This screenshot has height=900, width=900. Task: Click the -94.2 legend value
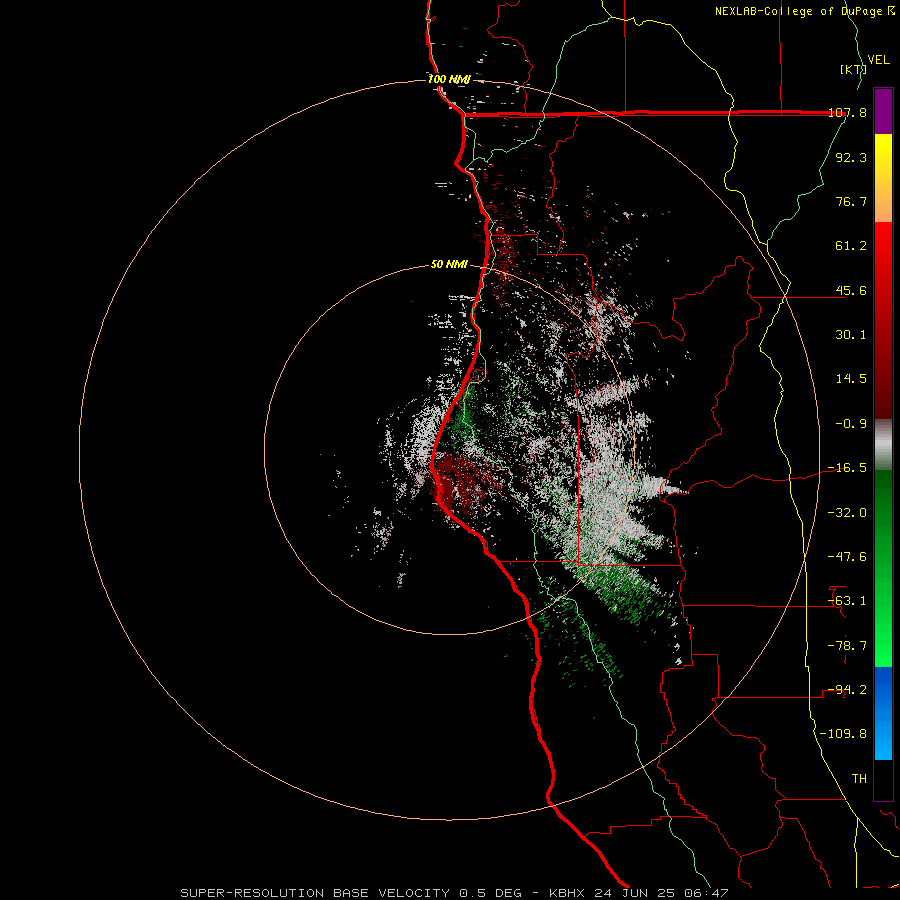pos(847,690)
